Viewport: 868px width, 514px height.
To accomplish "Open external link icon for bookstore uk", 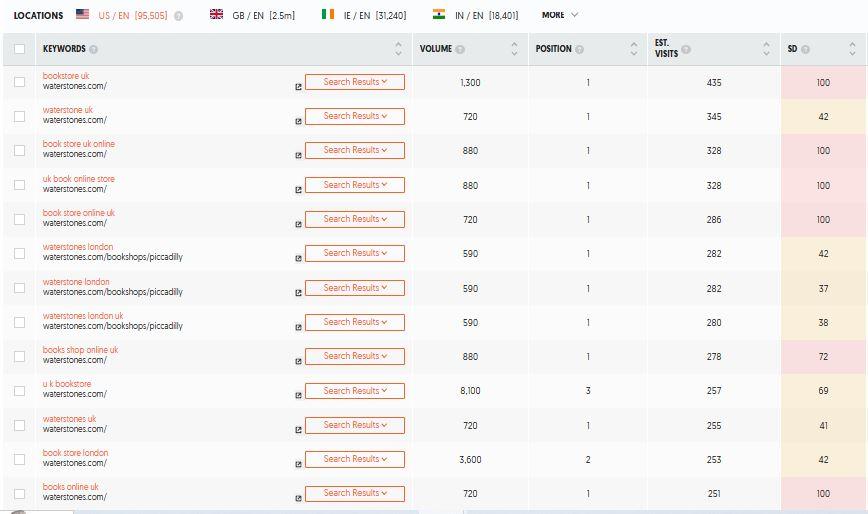I will pyautogui.click(x=298, y=87).
